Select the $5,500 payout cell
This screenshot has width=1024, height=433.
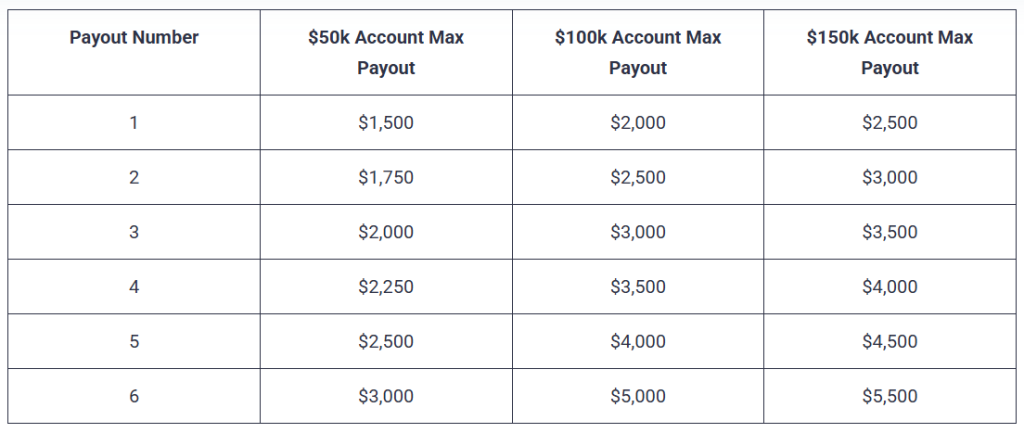(890, 396)
